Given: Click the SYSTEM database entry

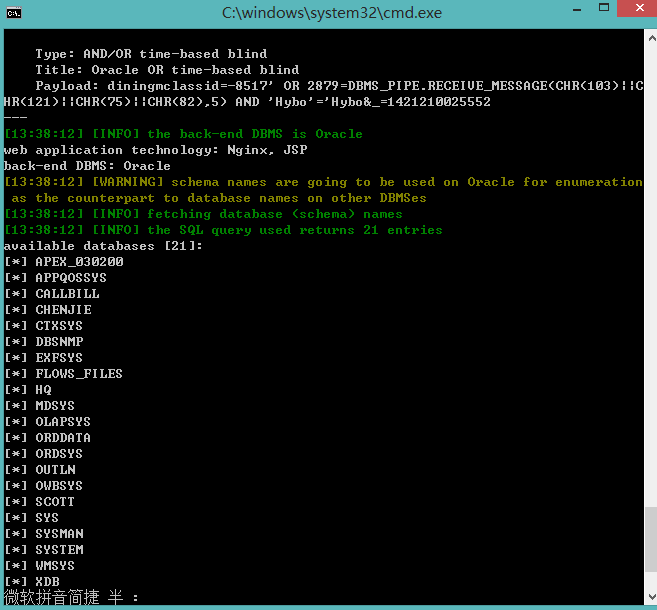Looking at the screenshot, I should click(x=44, y=549).
